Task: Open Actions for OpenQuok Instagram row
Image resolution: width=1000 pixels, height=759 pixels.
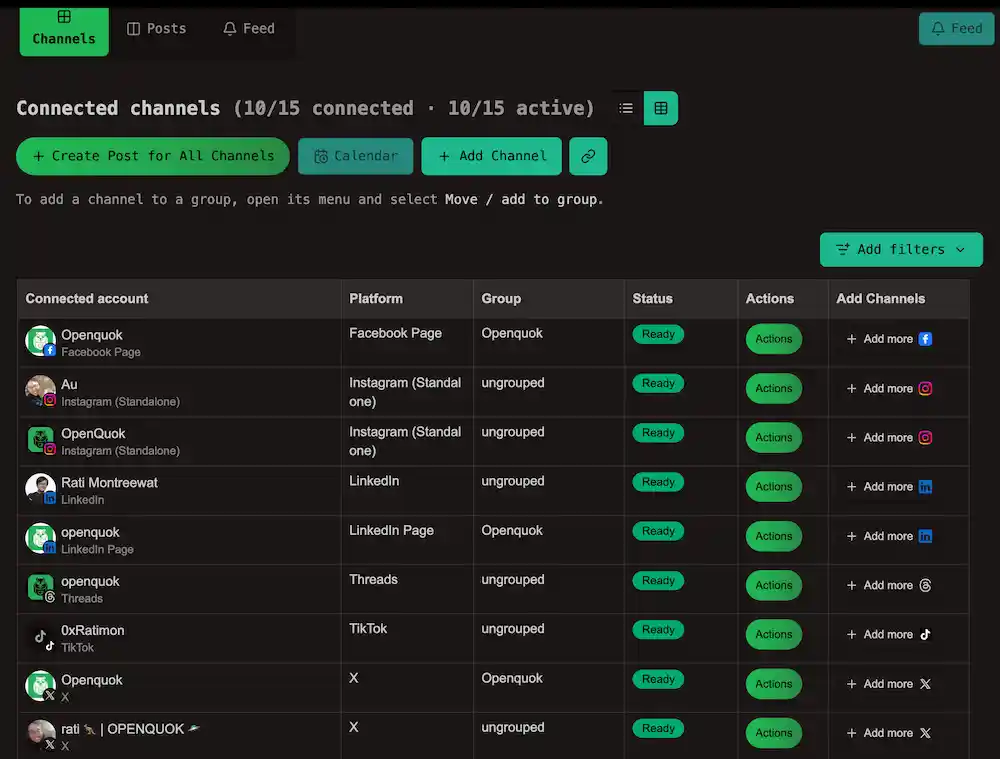Action: click(x=774, y=438)
